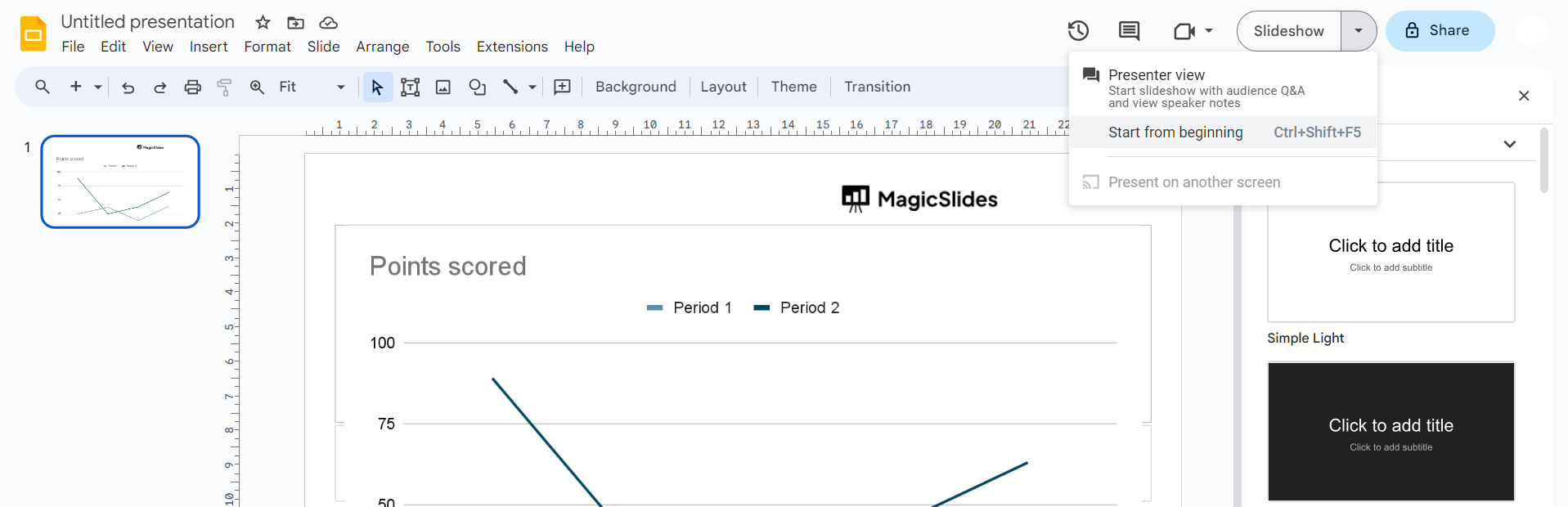
Task: Click the Redo arrow icon
Action: coord(160,87)
